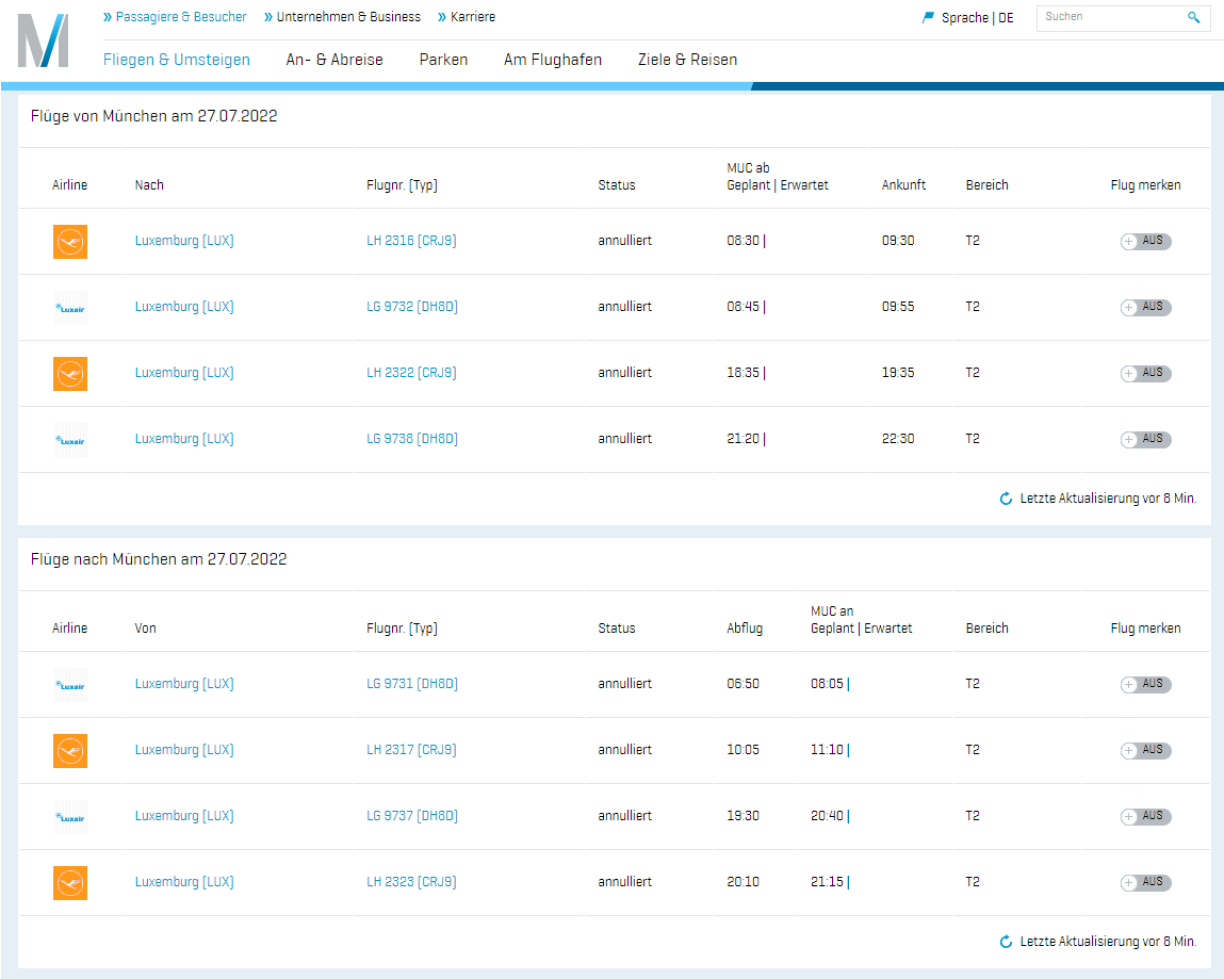1224x979 pixels.
Task: Switch on flight reminder for LH 2317
Action: (1145, 750)
